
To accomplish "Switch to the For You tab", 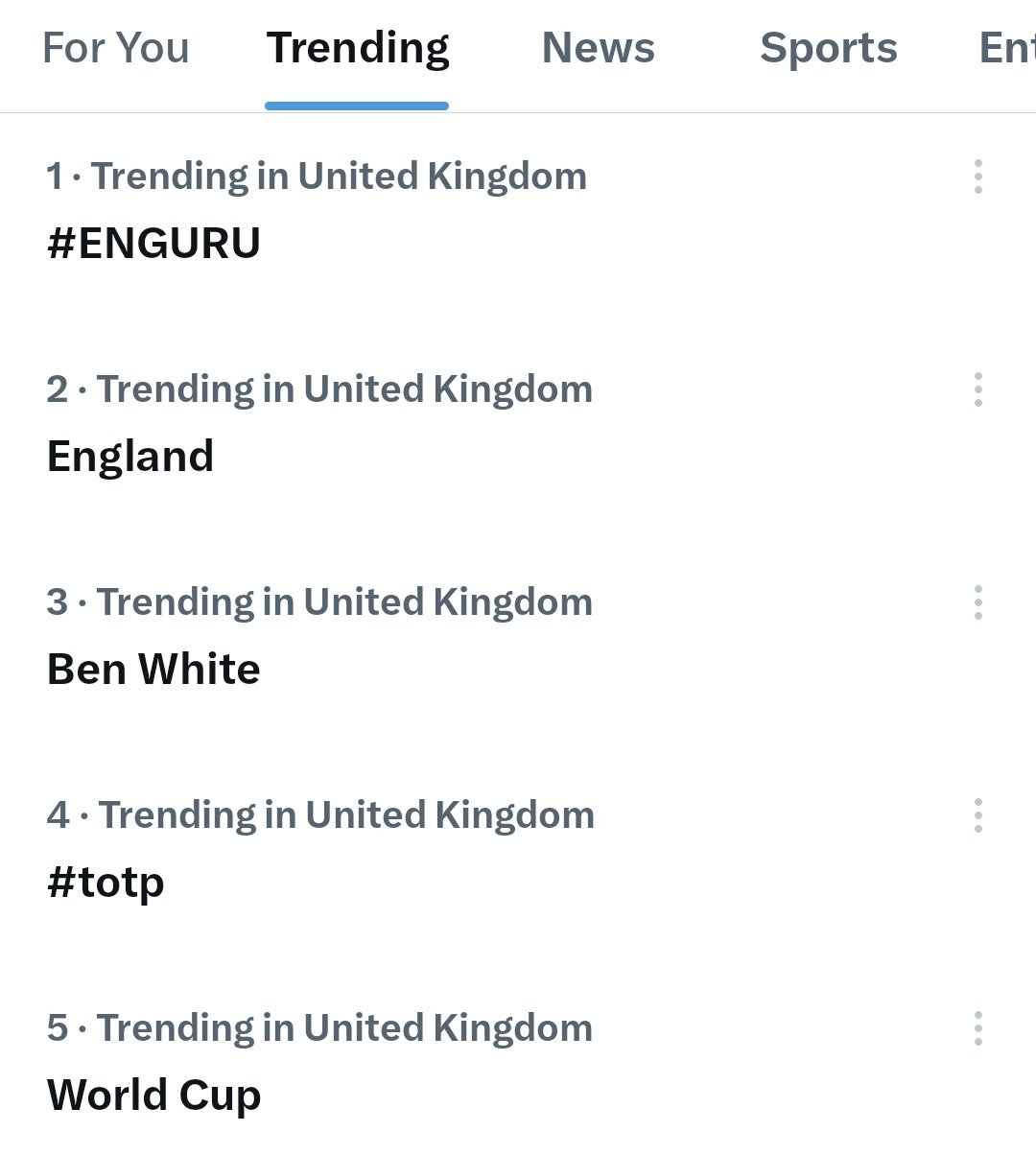I will pos(116,48).
